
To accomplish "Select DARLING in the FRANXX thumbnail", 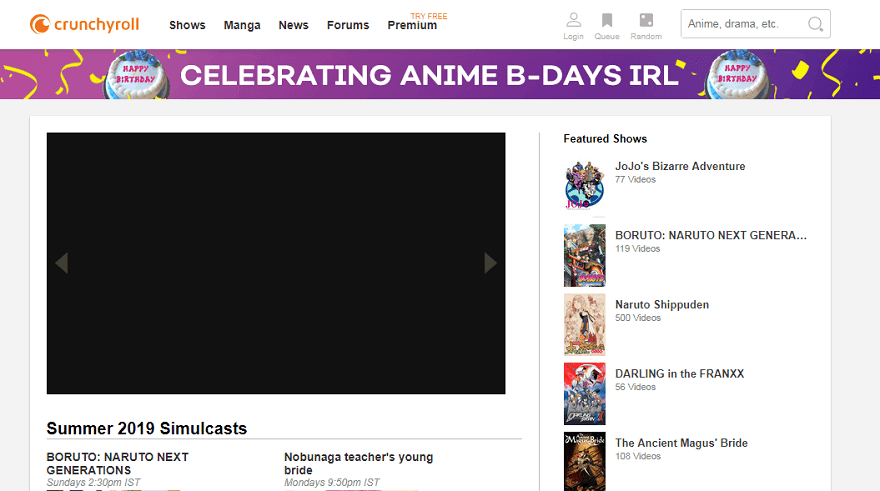I will (584, 393).
